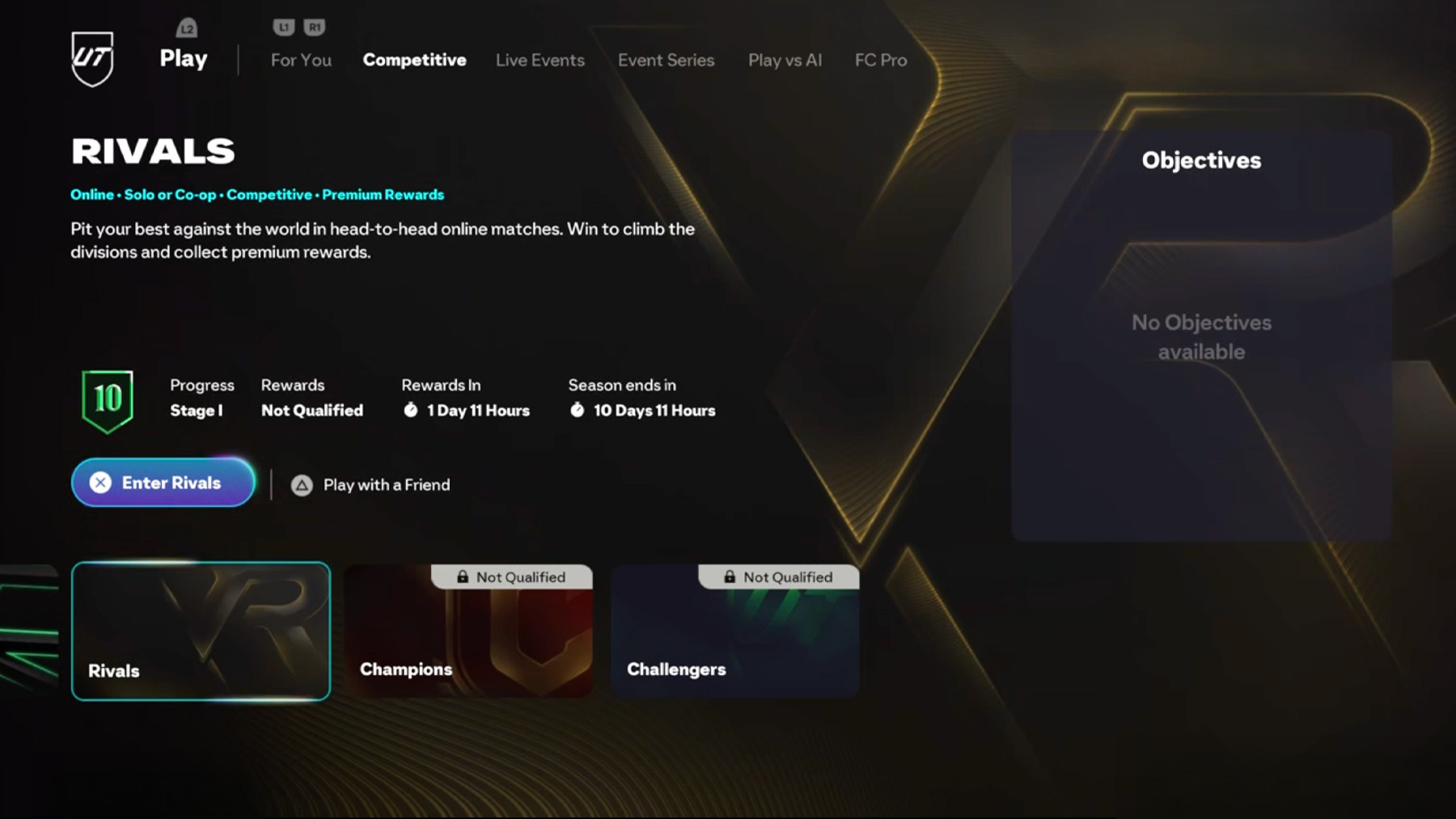Image resolution: width=1456 pixels, height=819 pixels.
Task: Select the Champions mode tile
Action: 468,631
